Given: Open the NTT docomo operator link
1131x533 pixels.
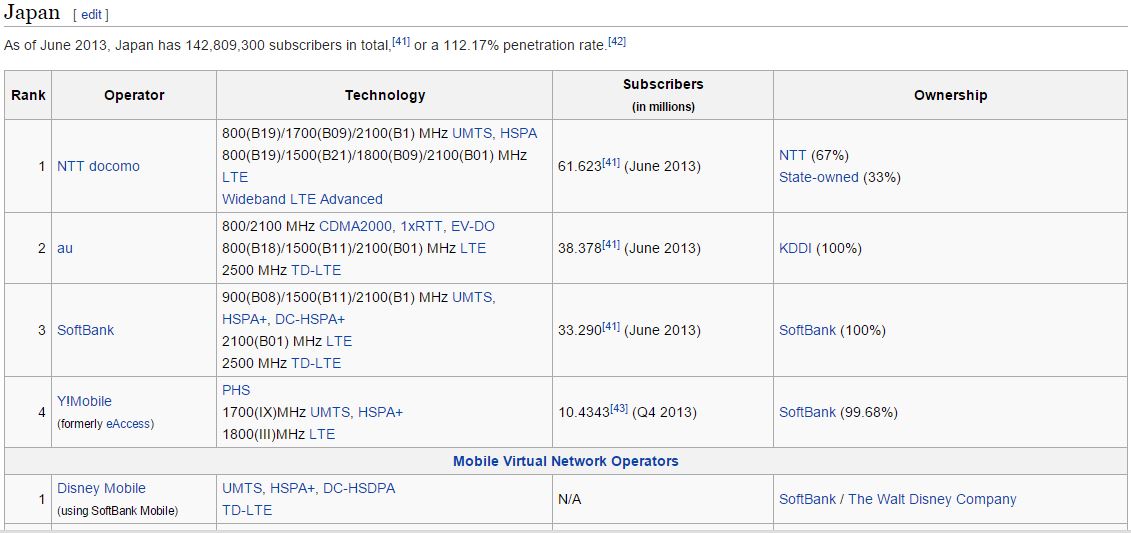Looking at the screenshot, I should (x=98, y=166).
